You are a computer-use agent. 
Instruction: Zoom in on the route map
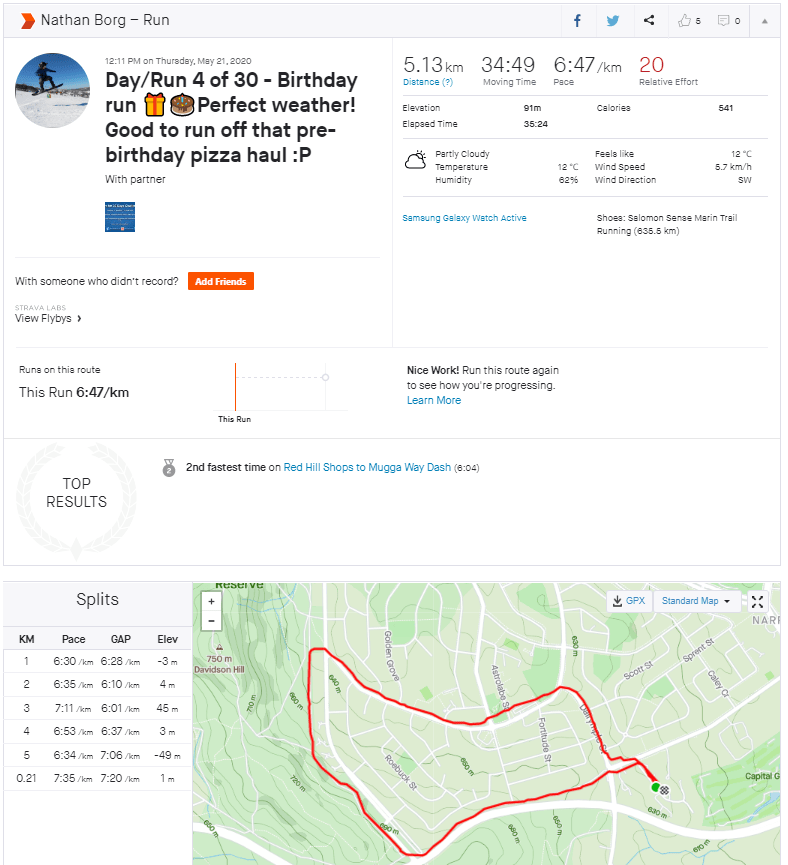tap(211, 602)
